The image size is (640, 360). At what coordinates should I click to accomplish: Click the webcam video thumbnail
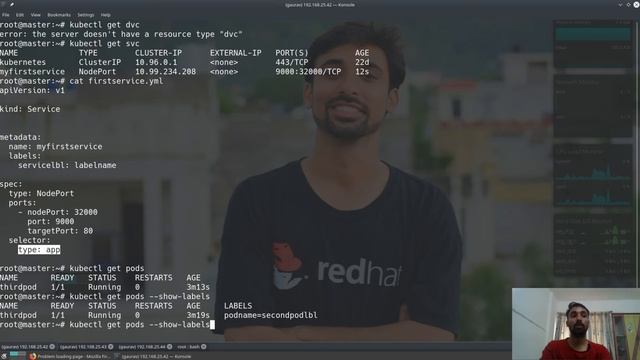(576, 324)
